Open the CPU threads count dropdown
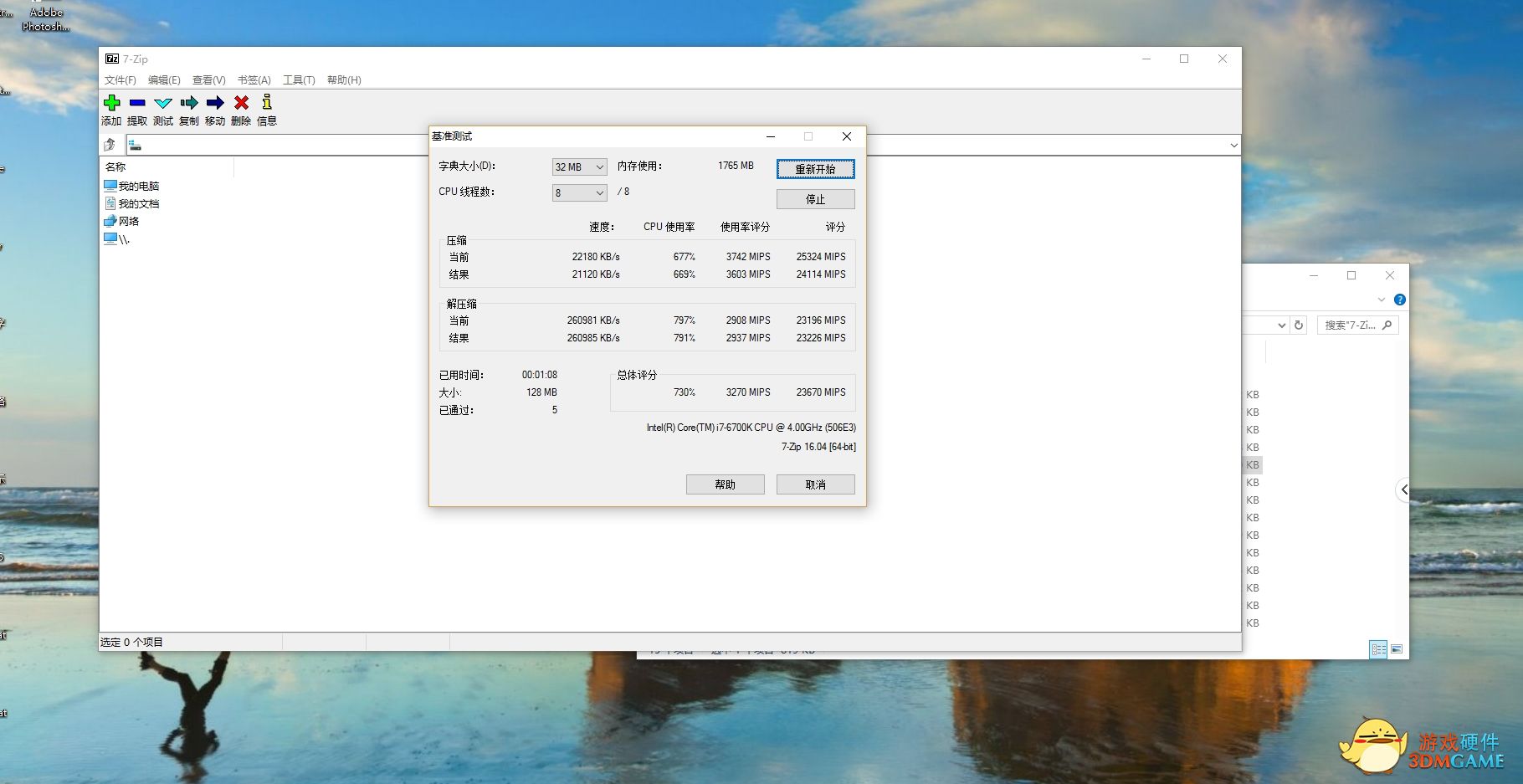This screenshot has height=784, width=1523. point(579,193)
